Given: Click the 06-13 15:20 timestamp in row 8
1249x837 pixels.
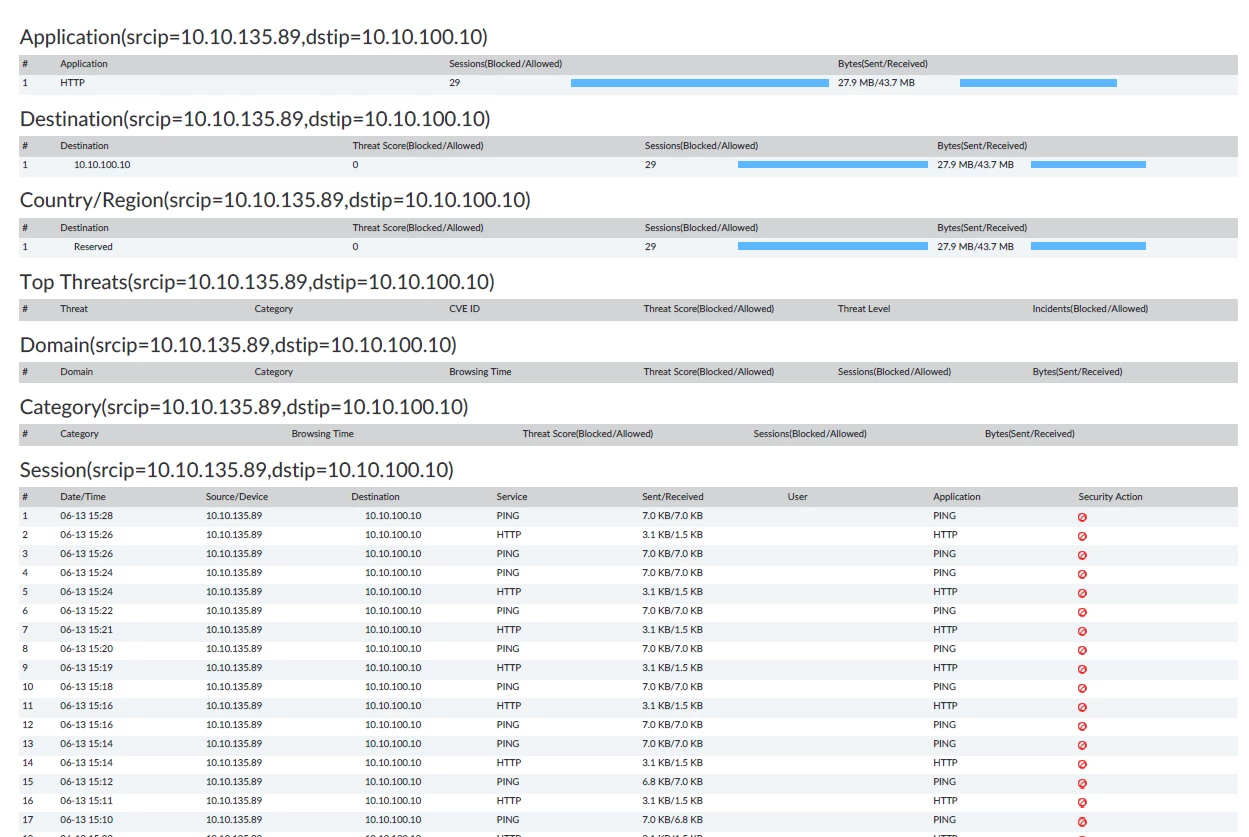Looking at the screenshot, I should click(x=86, y=649).
